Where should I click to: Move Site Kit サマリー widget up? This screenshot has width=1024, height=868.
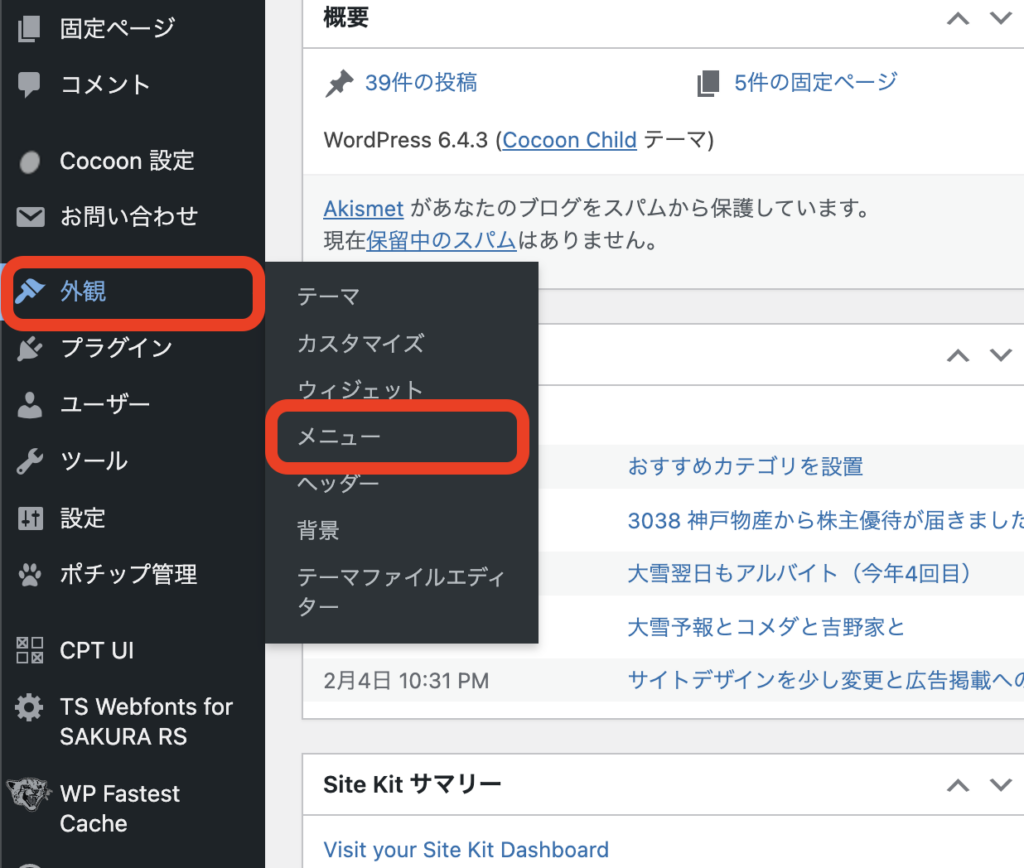pos(958,785)
